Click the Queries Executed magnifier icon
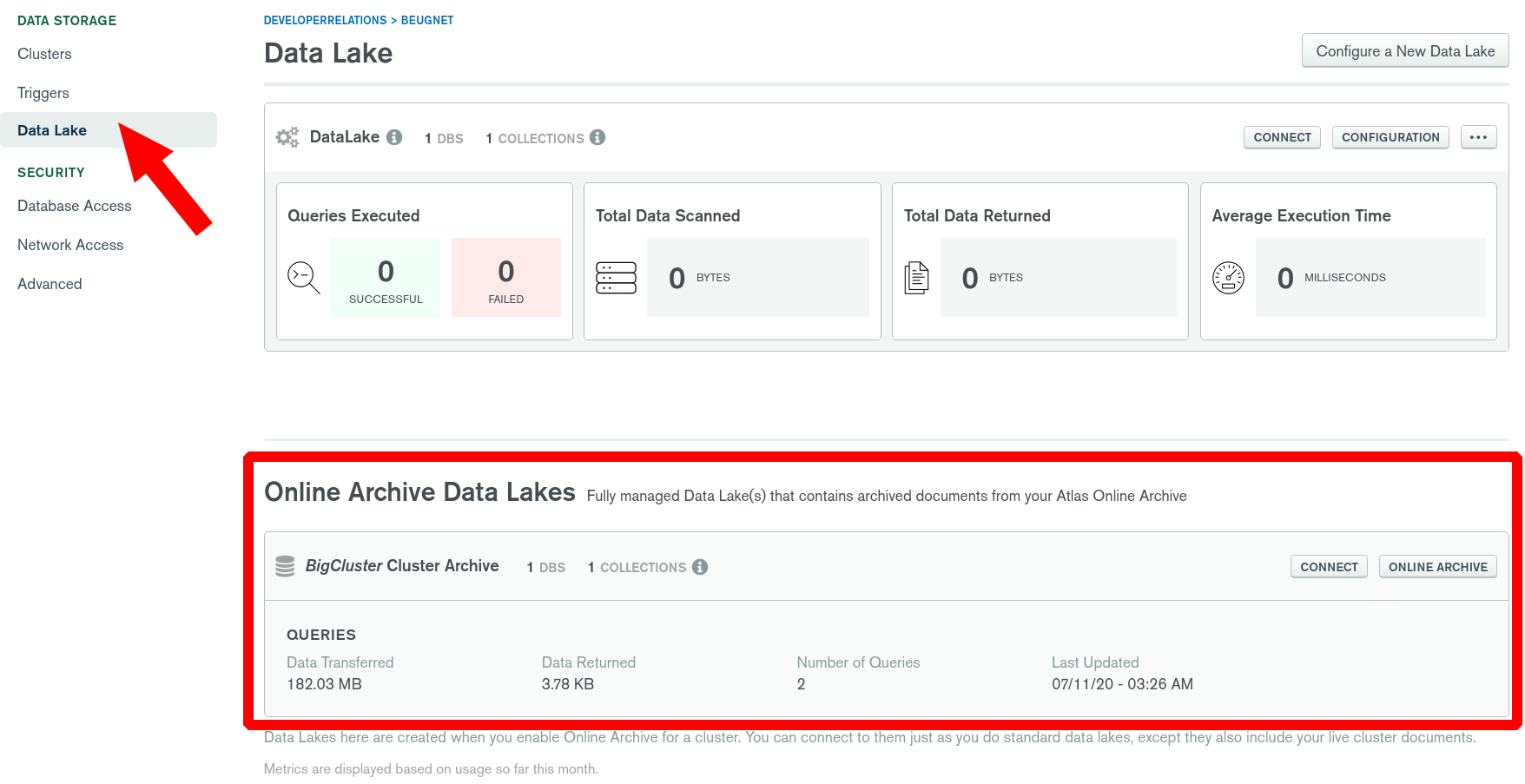This screenshot has width=1525, height=784. 304,278
